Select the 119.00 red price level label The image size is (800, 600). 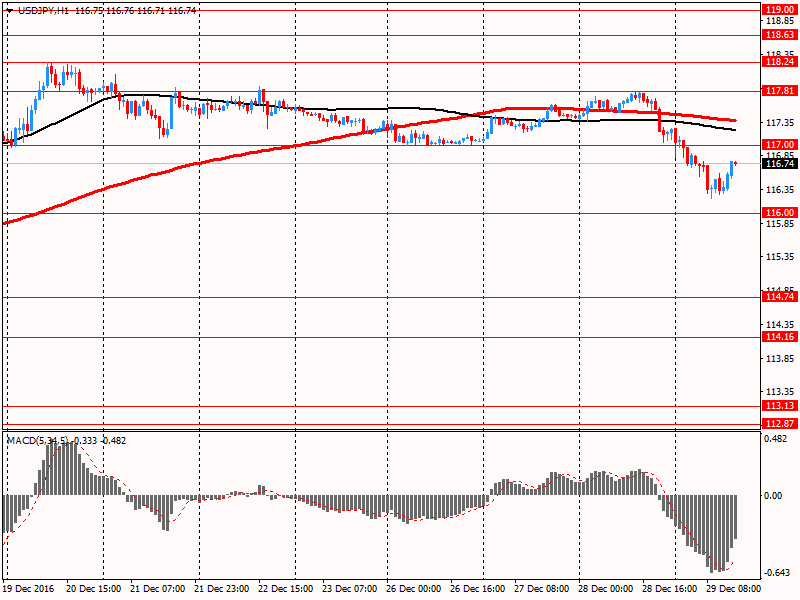[780, 10]
